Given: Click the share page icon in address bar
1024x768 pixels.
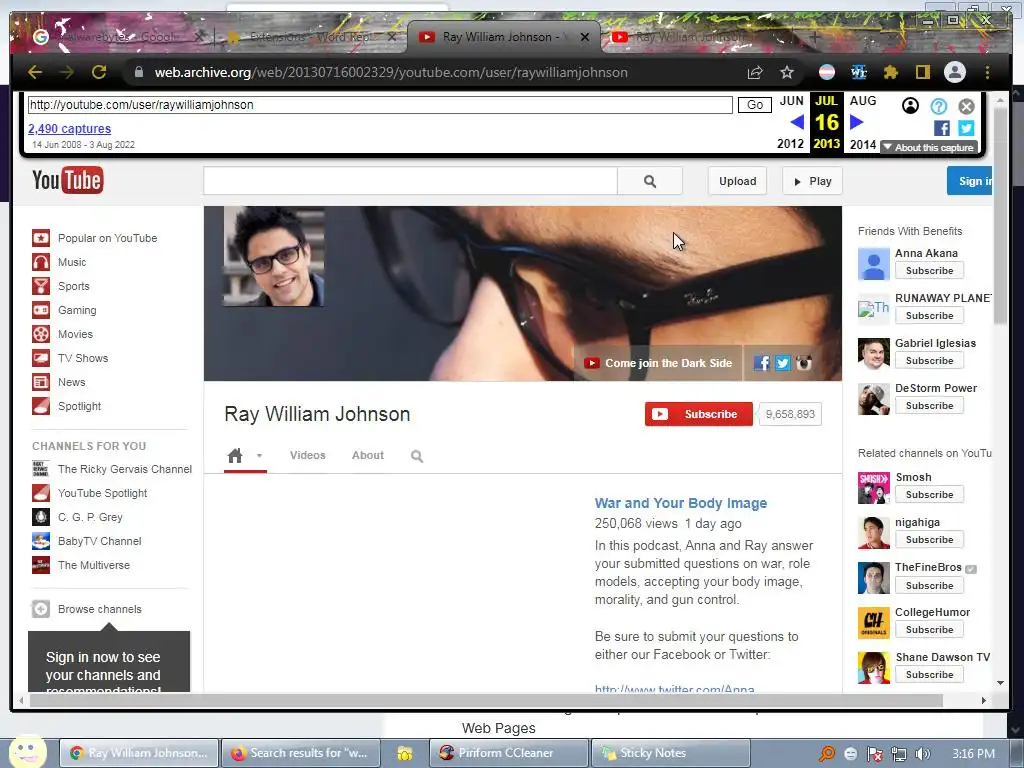Looking at the screenshot, I should pos(755,72).
